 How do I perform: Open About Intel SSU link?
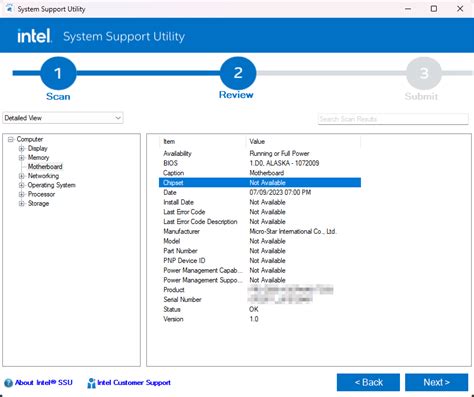coord(44,383)
